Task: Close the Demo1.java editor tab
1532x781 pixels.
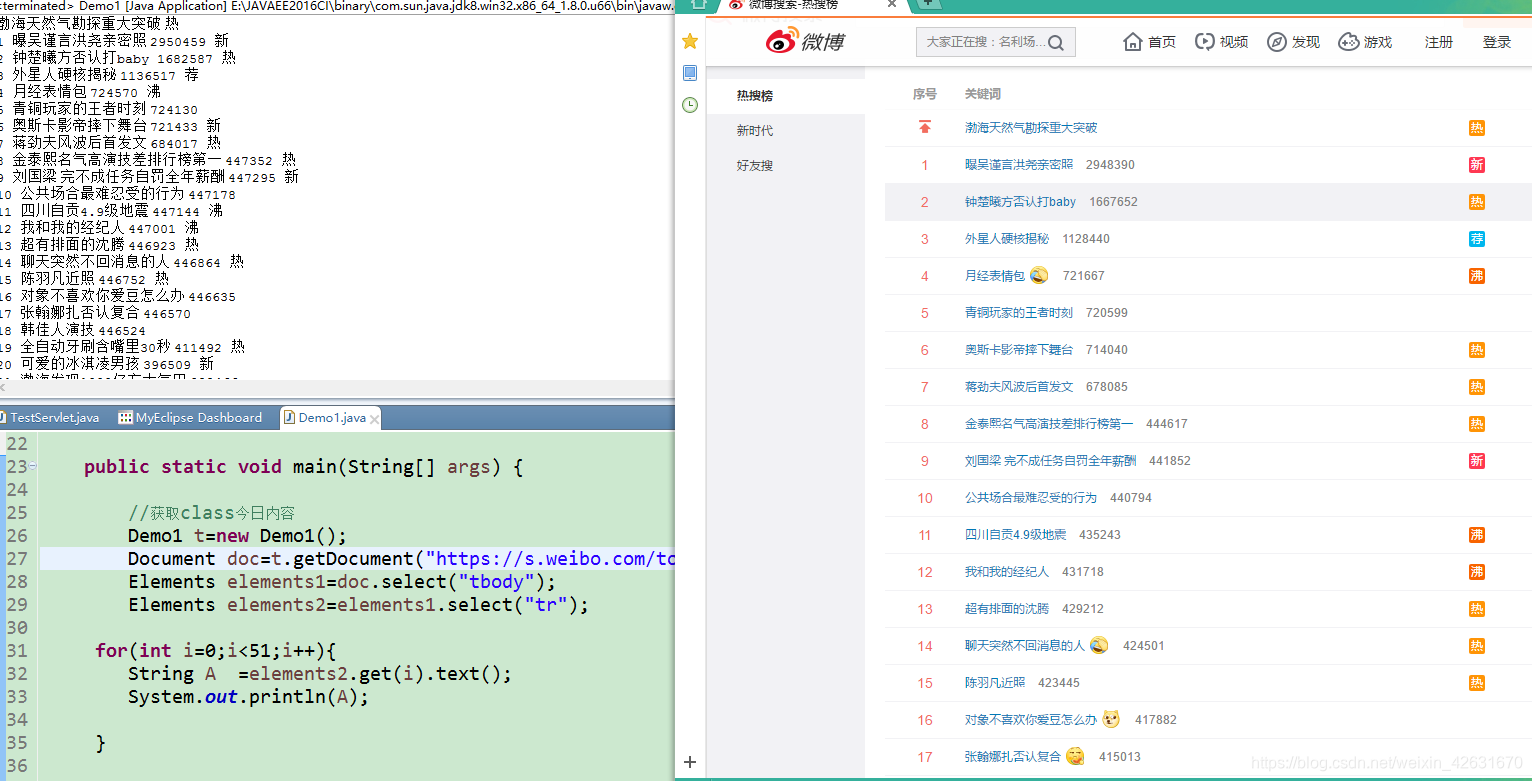Action: tap(375, 419)
